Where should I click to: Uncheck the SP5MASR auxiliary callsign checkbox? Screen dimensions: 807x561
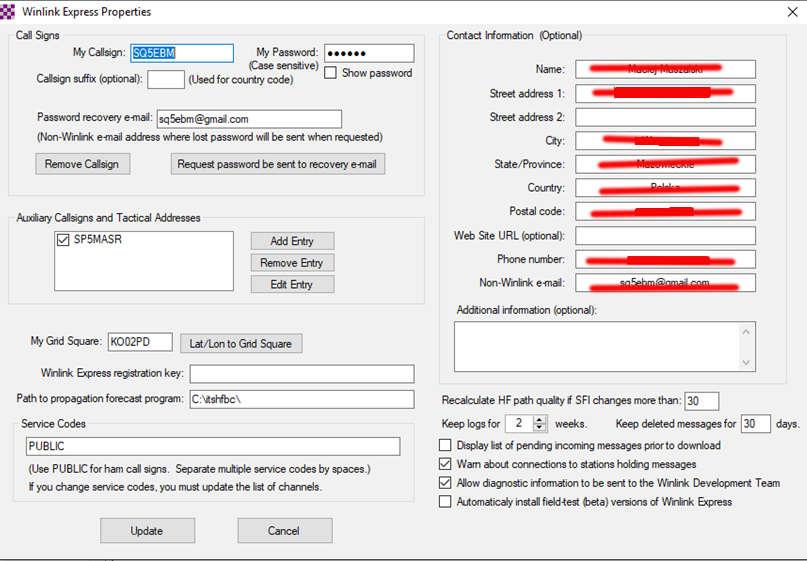(63, 240)
